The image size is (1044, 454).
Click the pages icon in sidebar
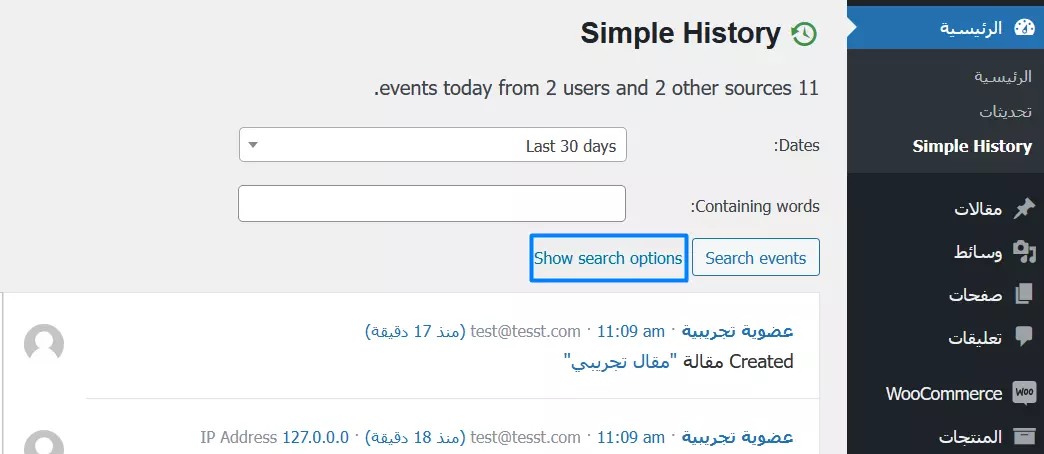1023,295
